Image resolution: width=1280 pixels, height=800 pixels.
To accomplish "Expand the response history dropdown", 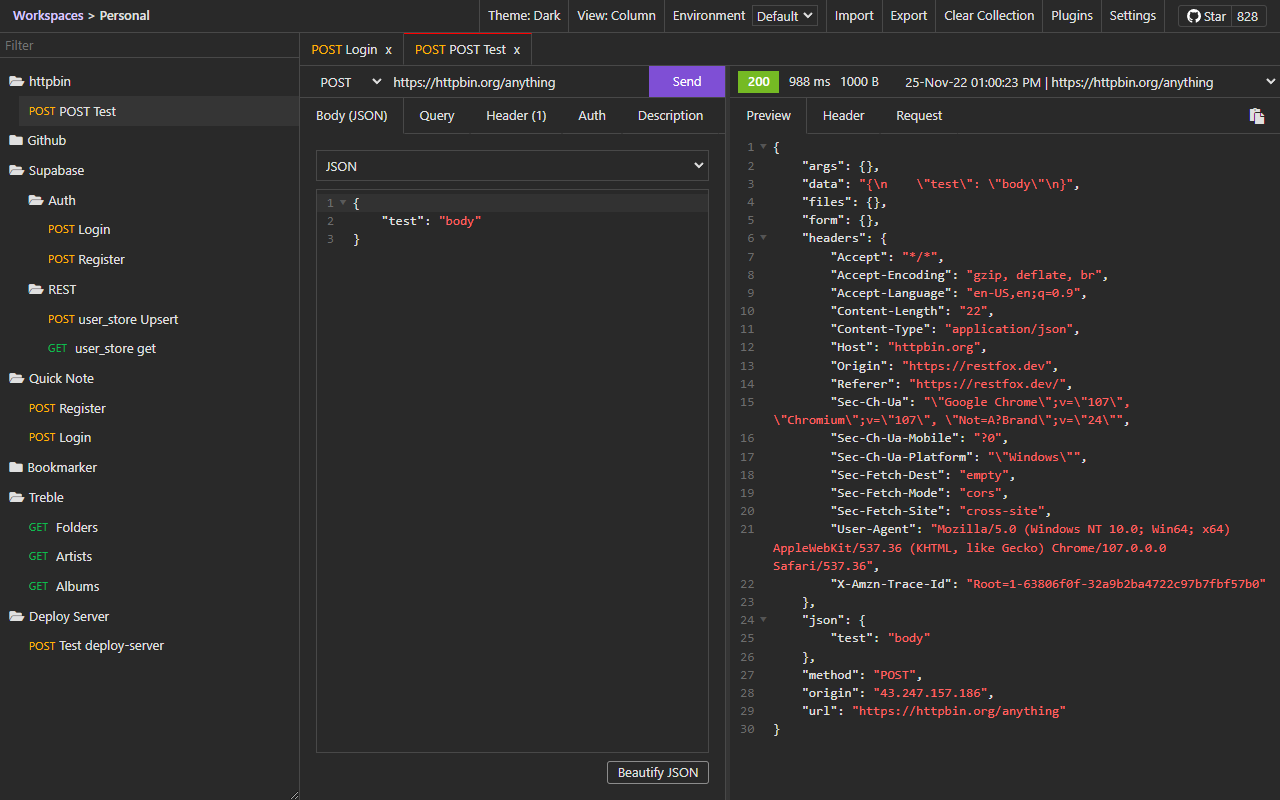I will click(1271, 82).
